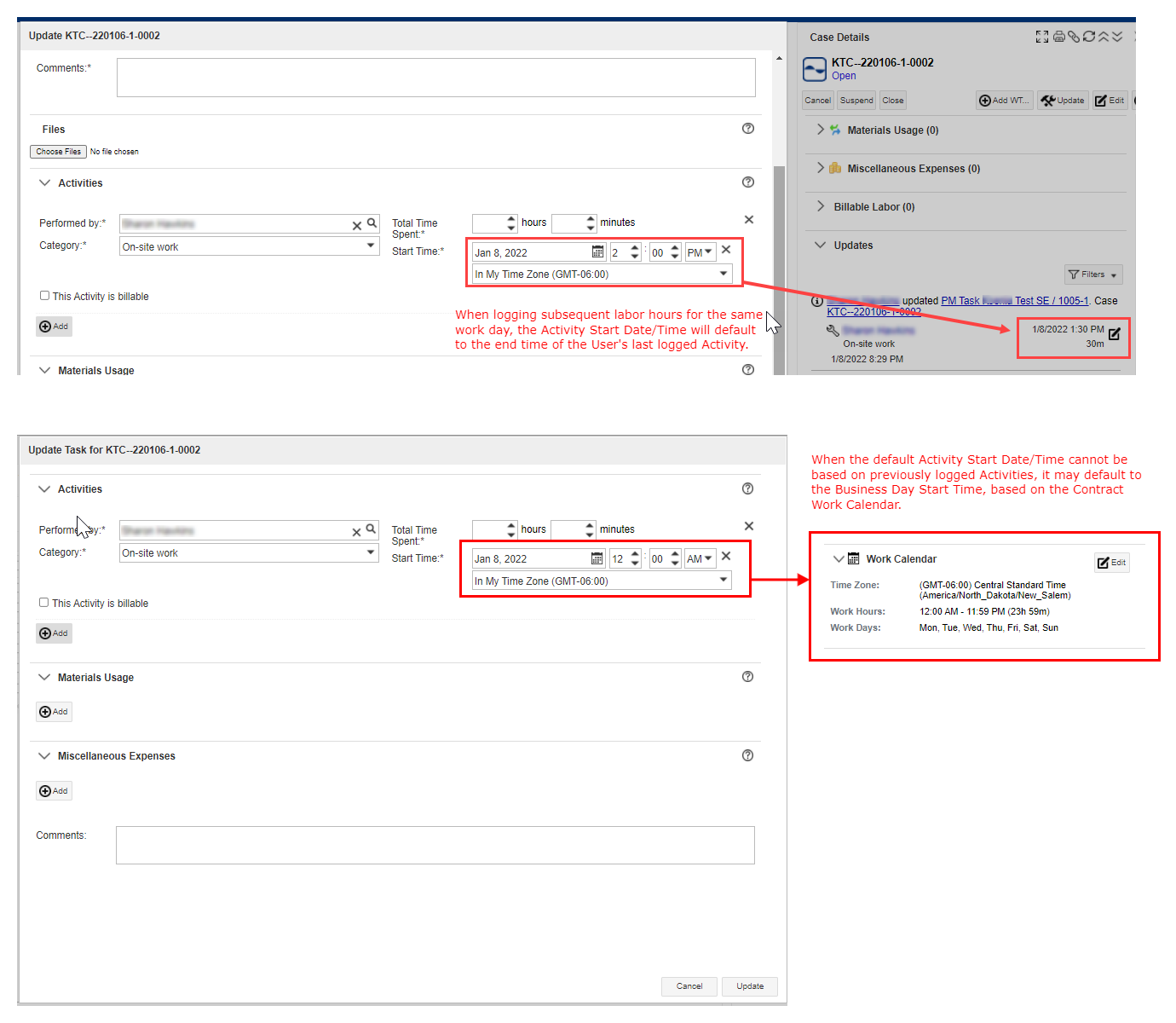The width and height of the screenshot is (1176, 1023).
Task: Click the scrollbar of Update KTC panel
Action: tap(779, 269)
